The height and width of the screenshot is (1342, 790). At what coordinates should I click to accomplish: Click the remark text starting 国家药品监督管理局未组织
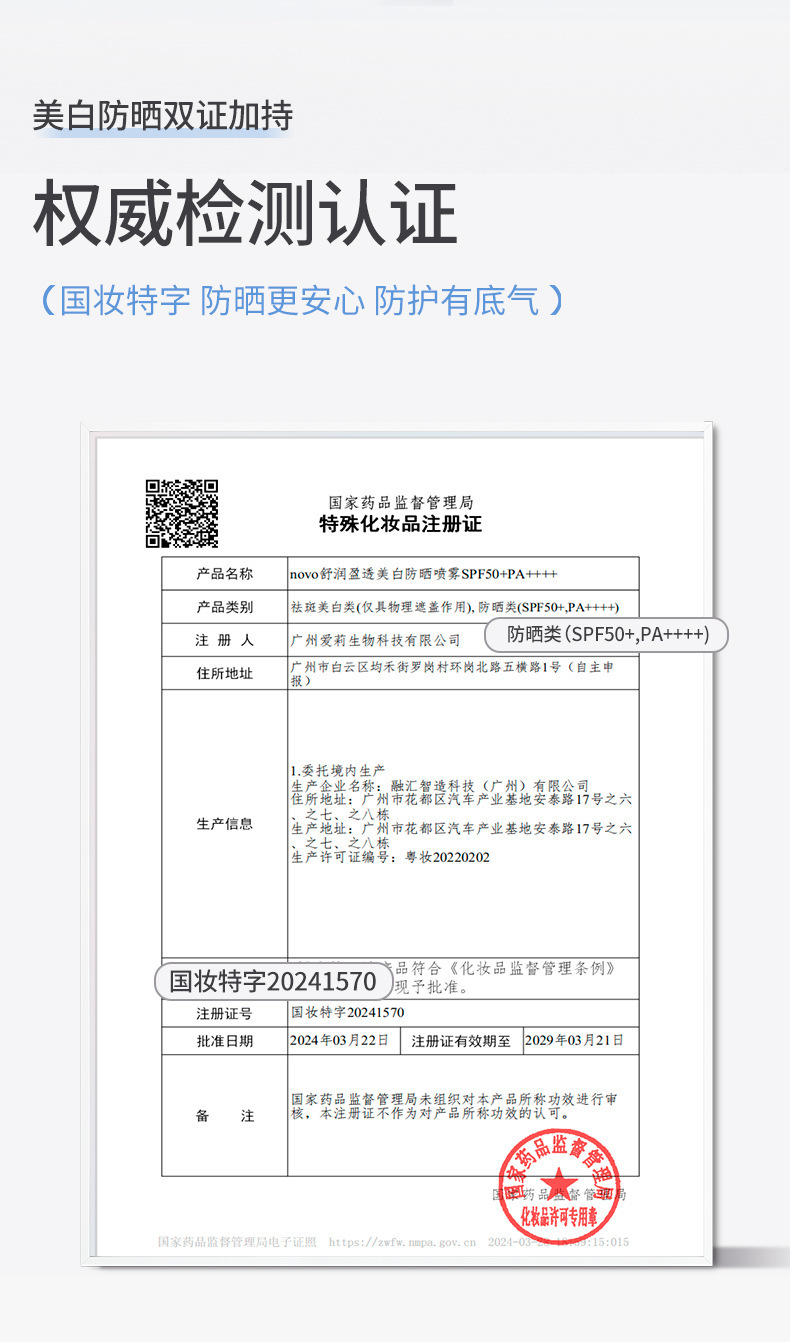click(456, 1105)
